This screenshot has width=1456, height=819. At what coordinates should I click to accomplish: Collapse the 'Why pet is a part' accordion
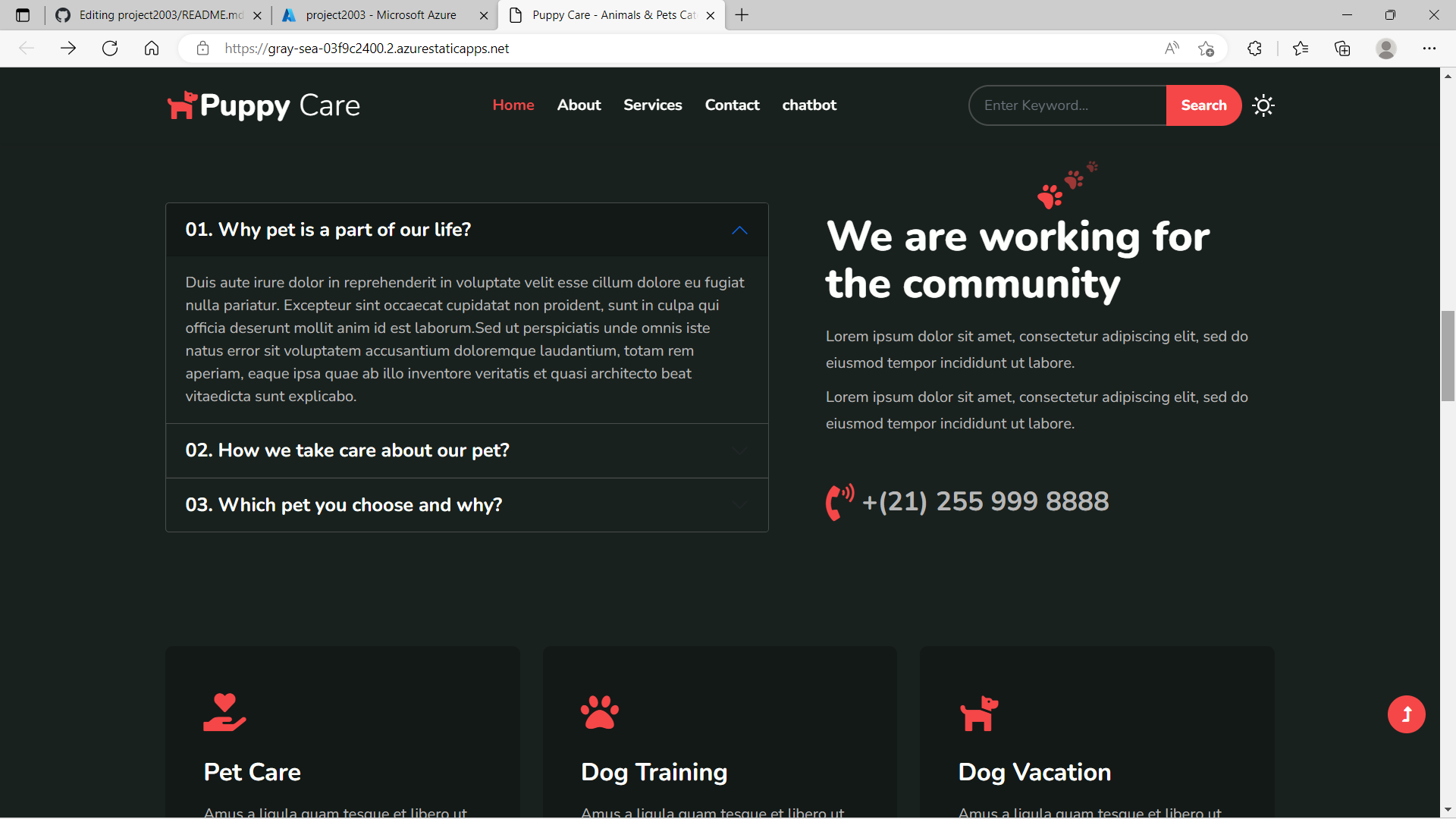466,230
